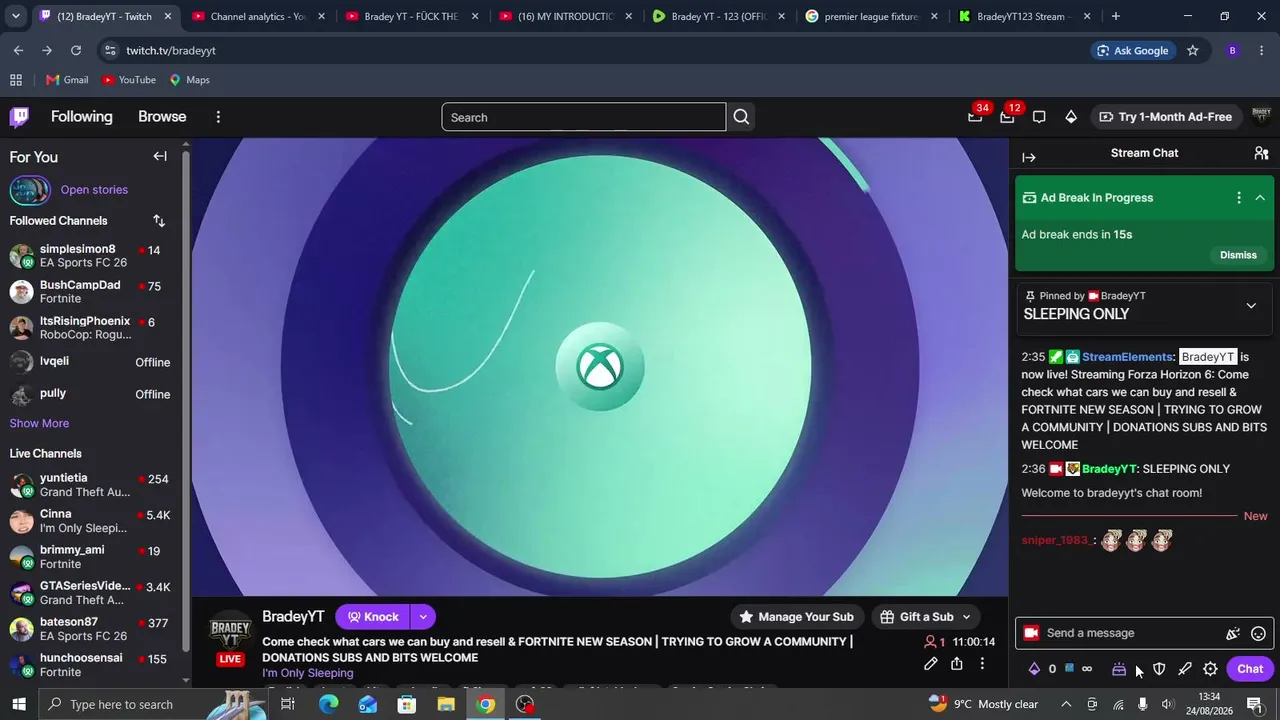The height and width of the screenshot is (720, 1280).
Task: Click the Manage Your Sub button
Action: click(796, 617)
